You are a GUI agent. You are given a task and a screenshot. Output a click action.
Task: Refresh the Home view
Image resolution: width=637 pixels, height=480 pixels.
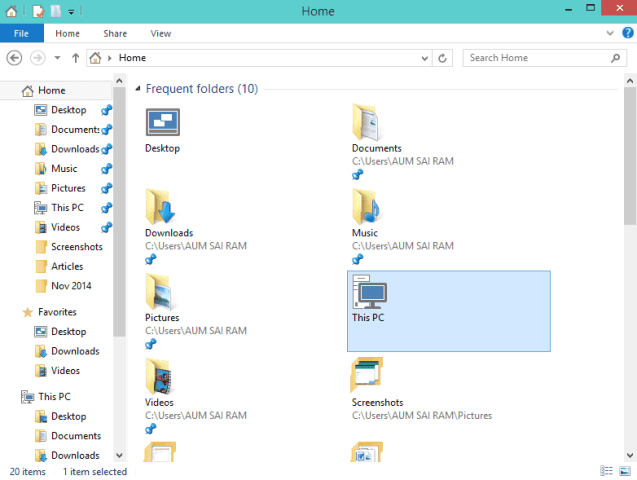pyautogui.click(x=442, y=58)
